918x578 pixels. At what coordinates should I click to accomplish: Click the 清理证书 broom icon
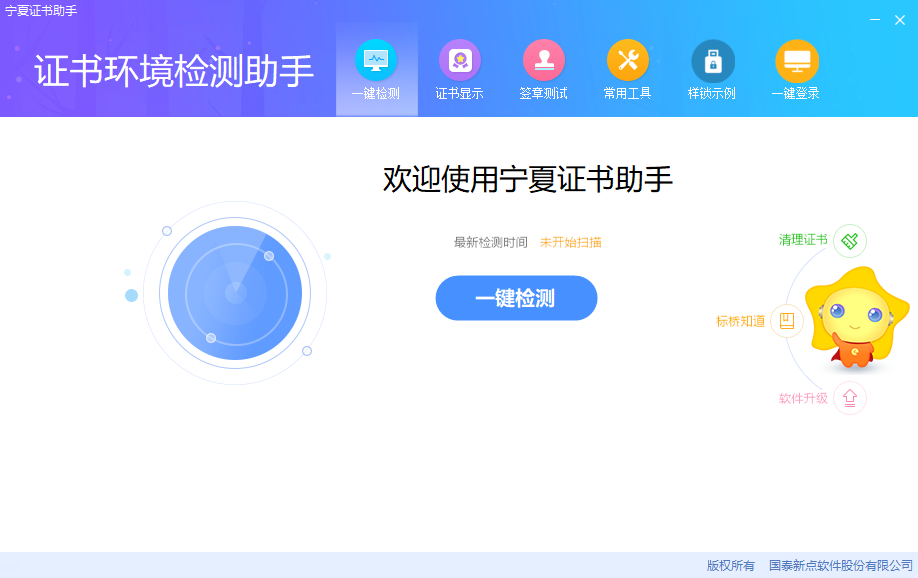click(849, 241)
